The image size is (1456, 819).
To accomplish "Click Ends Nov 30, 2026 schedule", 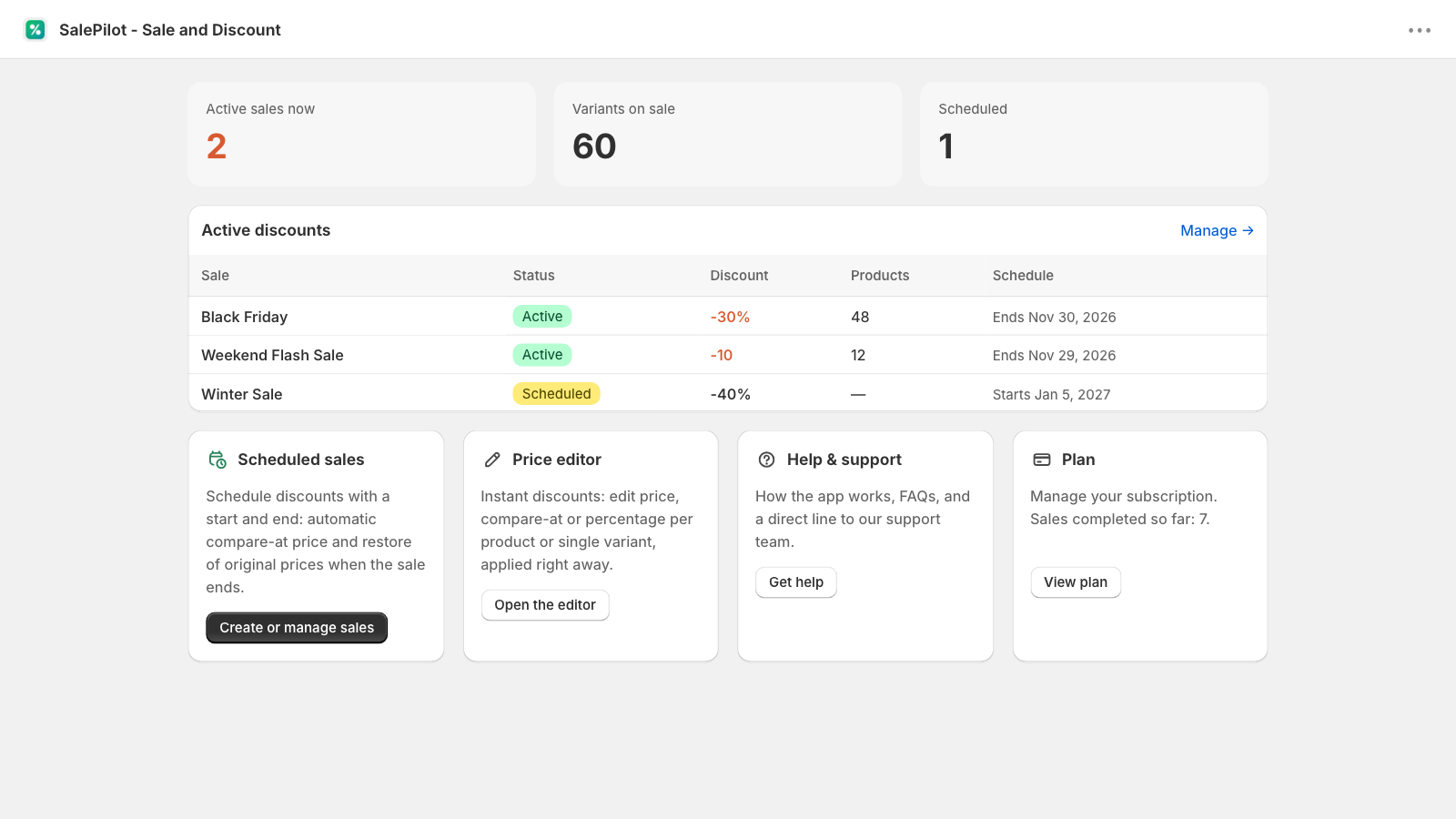I will click(1054, 317).
